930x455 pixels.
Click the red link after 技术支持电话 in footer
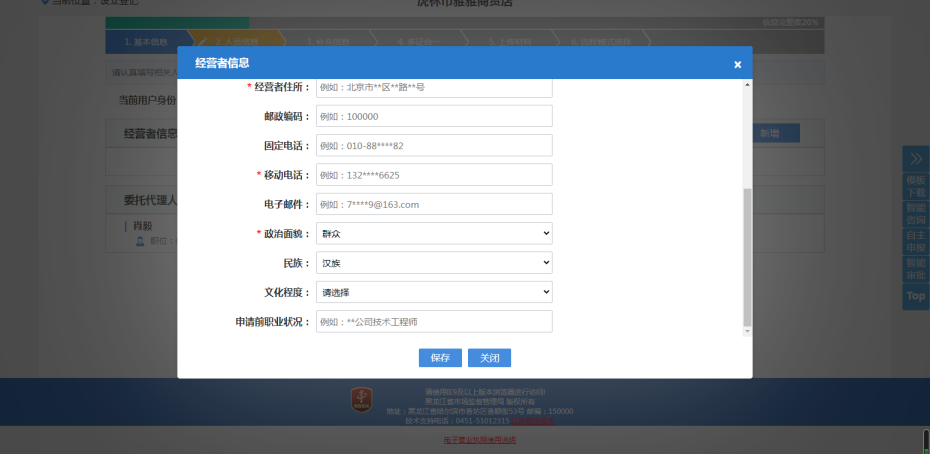(x=533, y=421)
